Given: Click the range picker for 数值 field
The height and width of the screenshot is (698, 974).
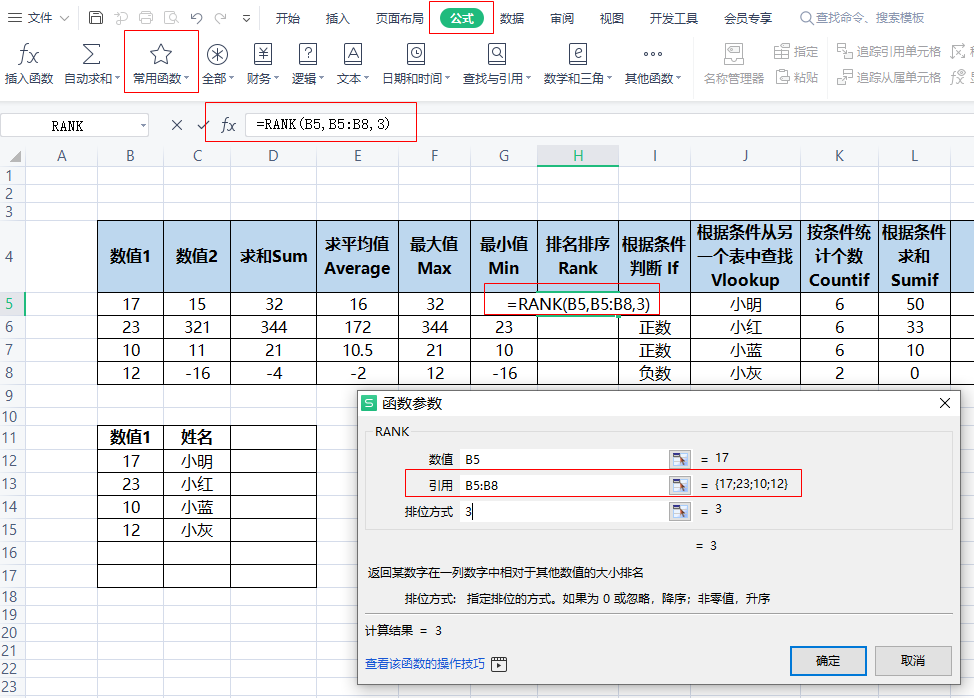Looking at the screenshot, I should click(680, 460).
